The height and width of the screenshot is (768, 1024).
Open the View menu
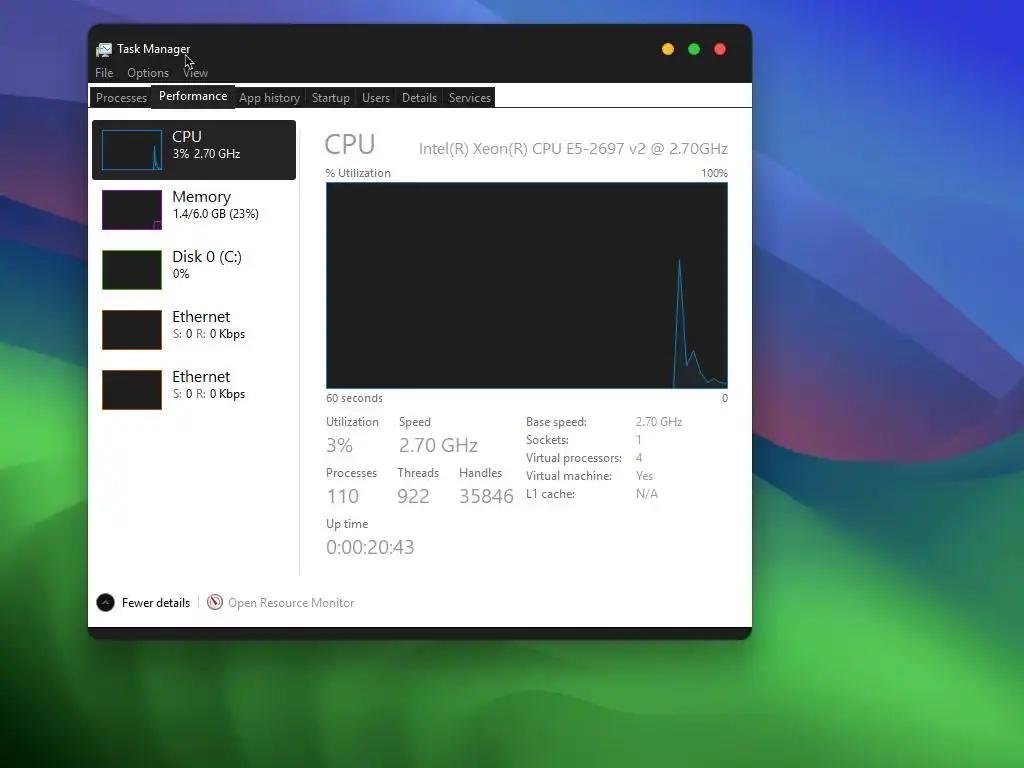click(195, 72)
